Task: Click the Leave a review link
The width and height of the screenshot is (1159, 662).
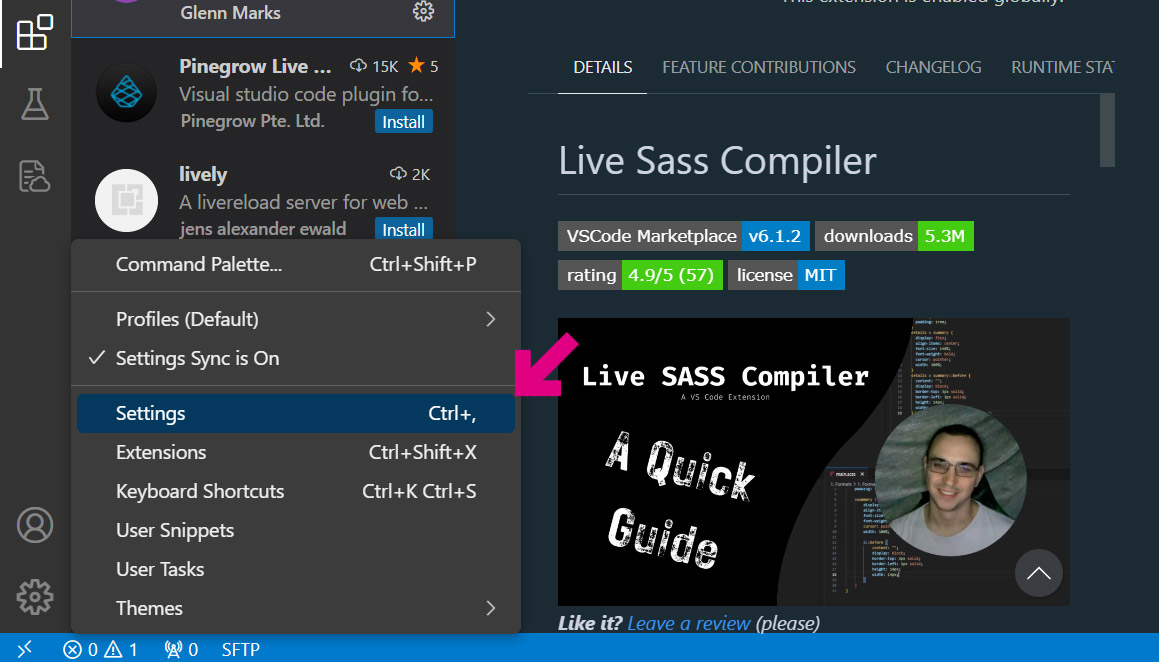Action: point(689,624)
